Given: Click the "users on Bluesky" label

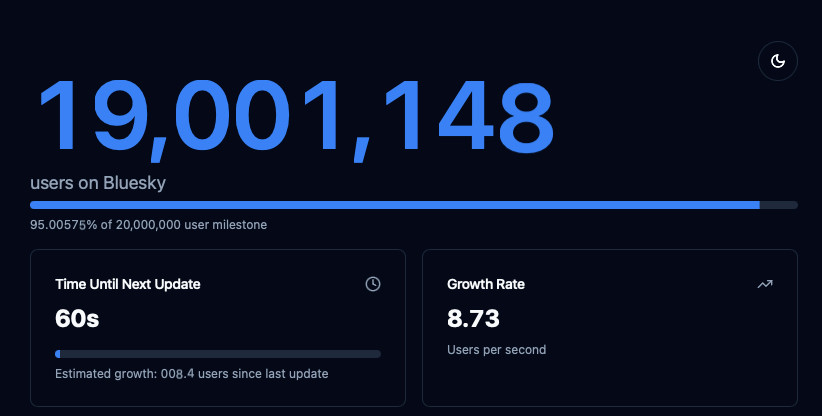Looking at the screenshot, I should pos(98,183).
